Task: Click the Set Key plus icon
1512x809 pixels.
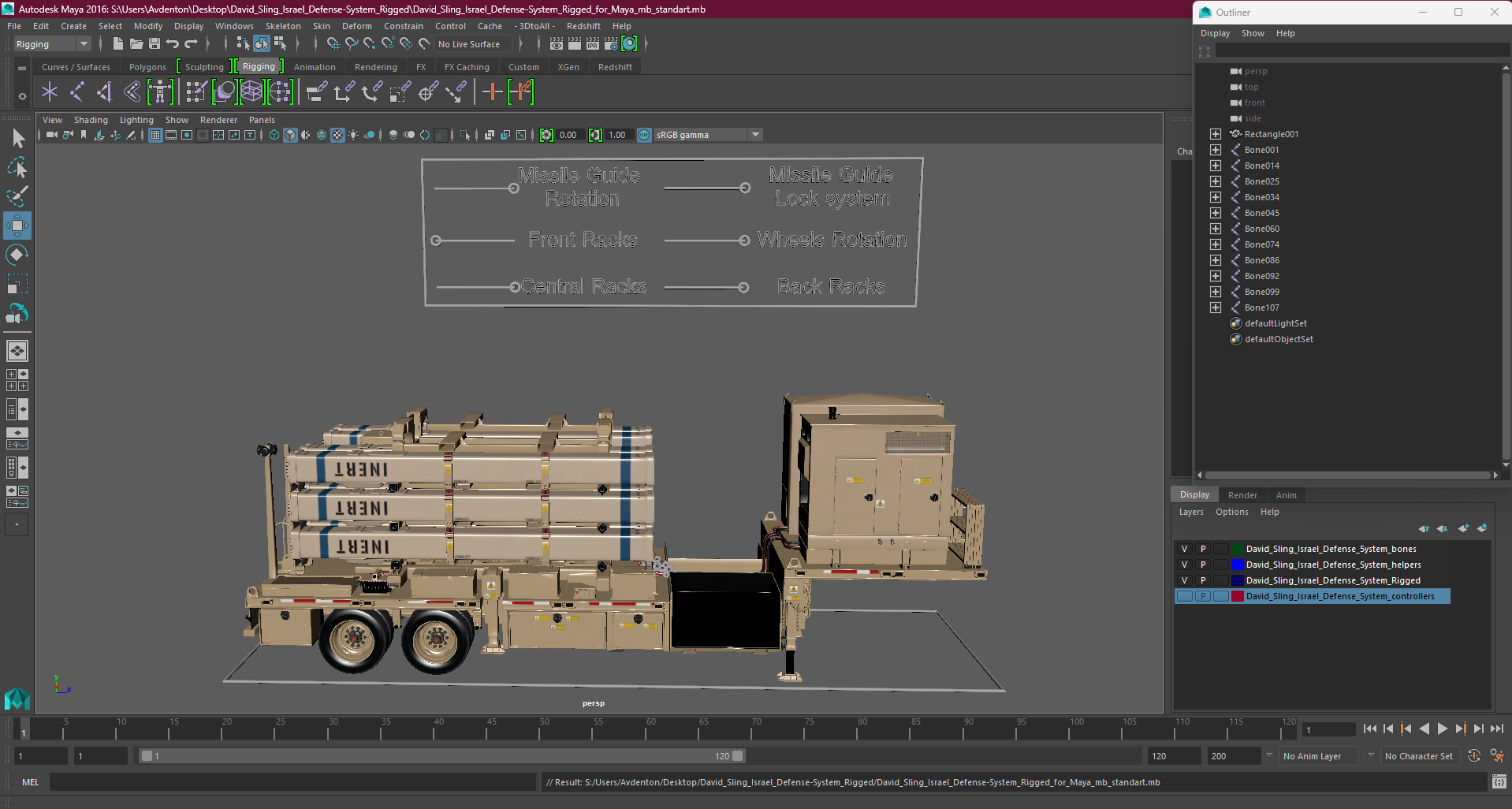Action: tap(492, 92)
